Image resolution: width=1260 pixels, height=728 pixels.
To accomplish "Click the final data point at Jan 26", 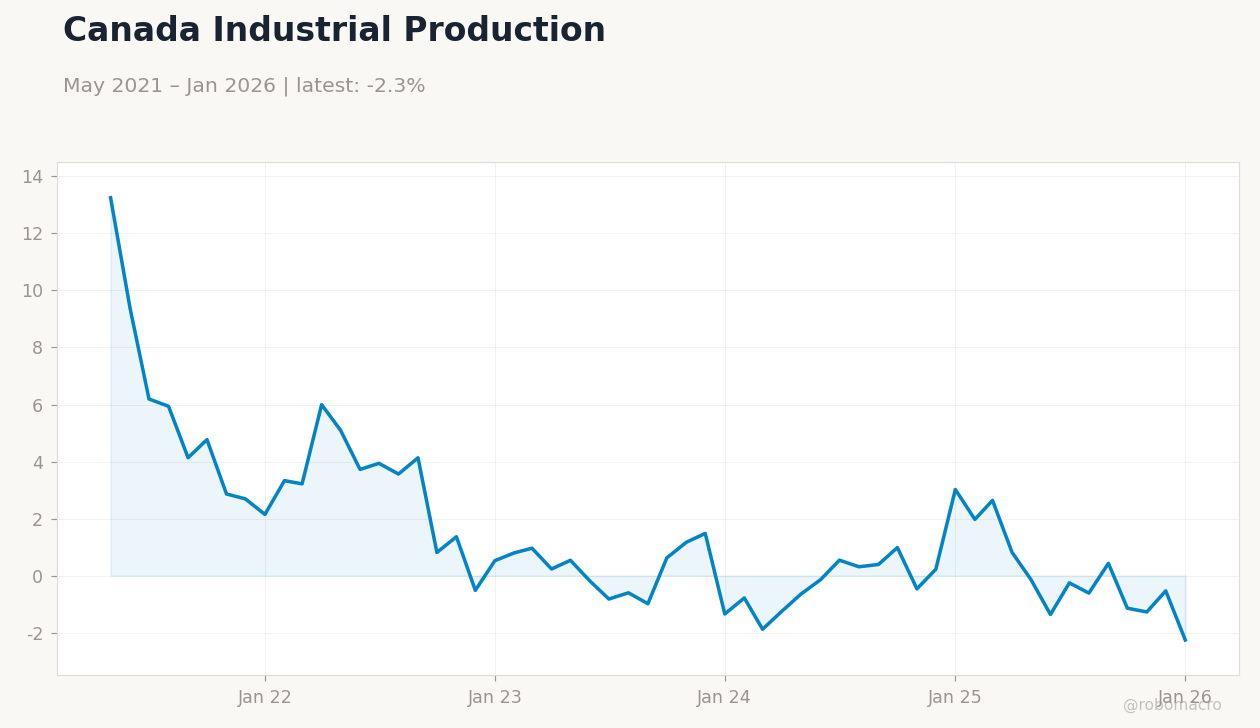I will pyautogui.click(x=1185, y=640).
